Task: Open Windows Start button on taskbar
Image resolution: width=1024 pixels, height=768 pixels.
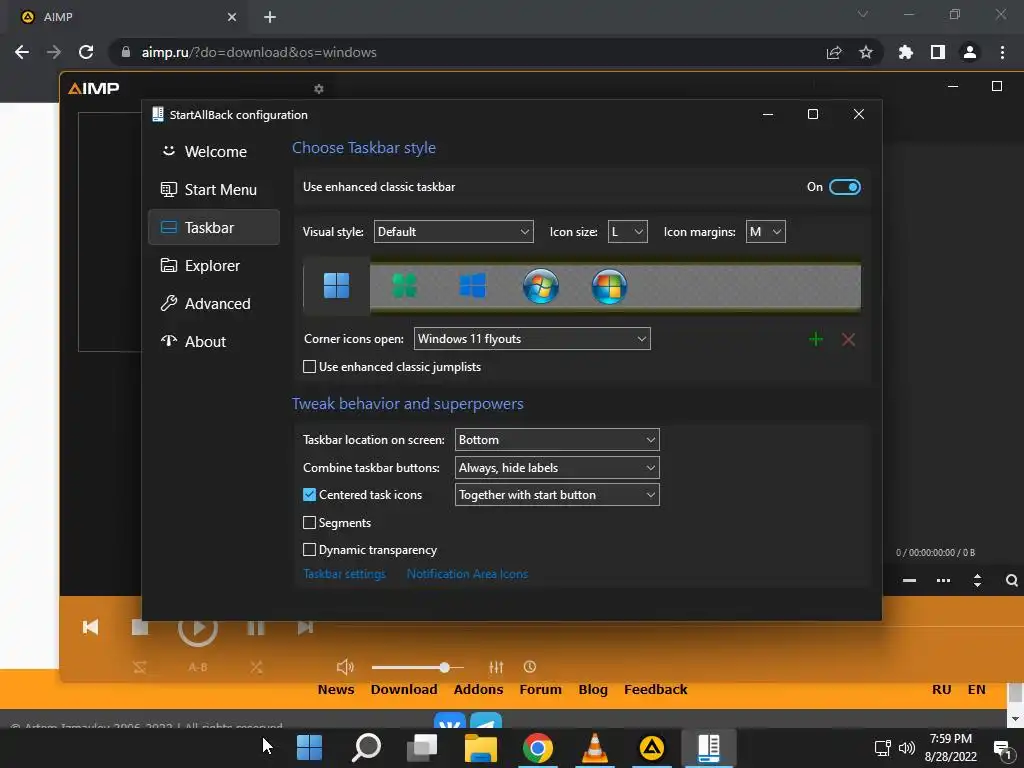Action: point(310,748)
